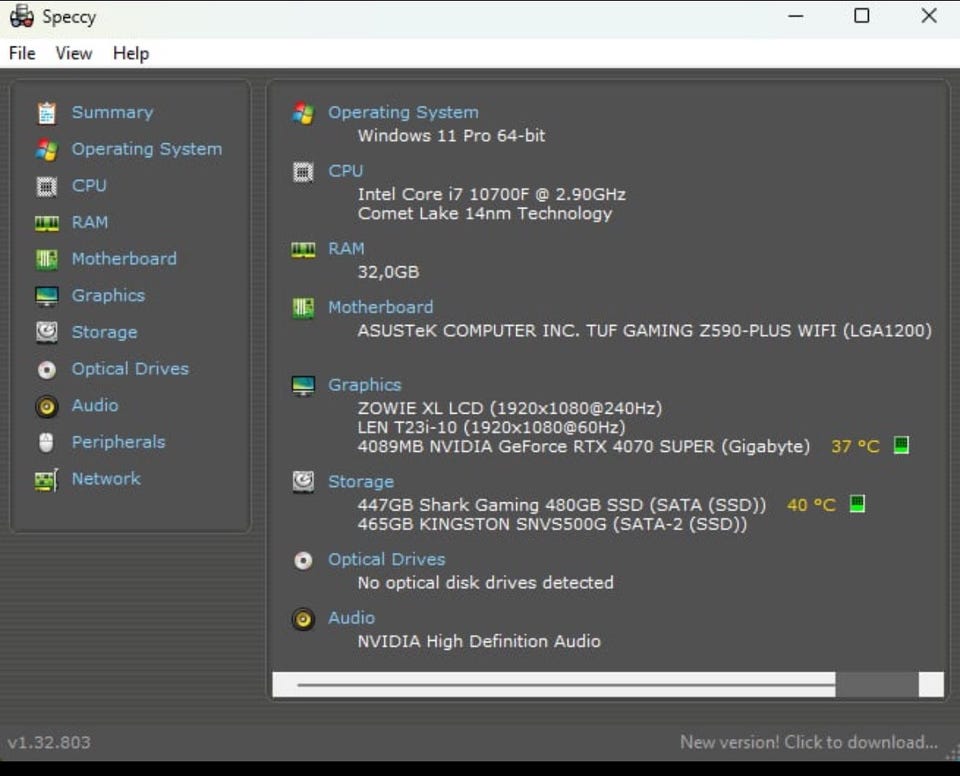The height and width of the screenshot is (776, 960).
Task: Click the Storage hard drive icon in sidebar
Action: 47,333
